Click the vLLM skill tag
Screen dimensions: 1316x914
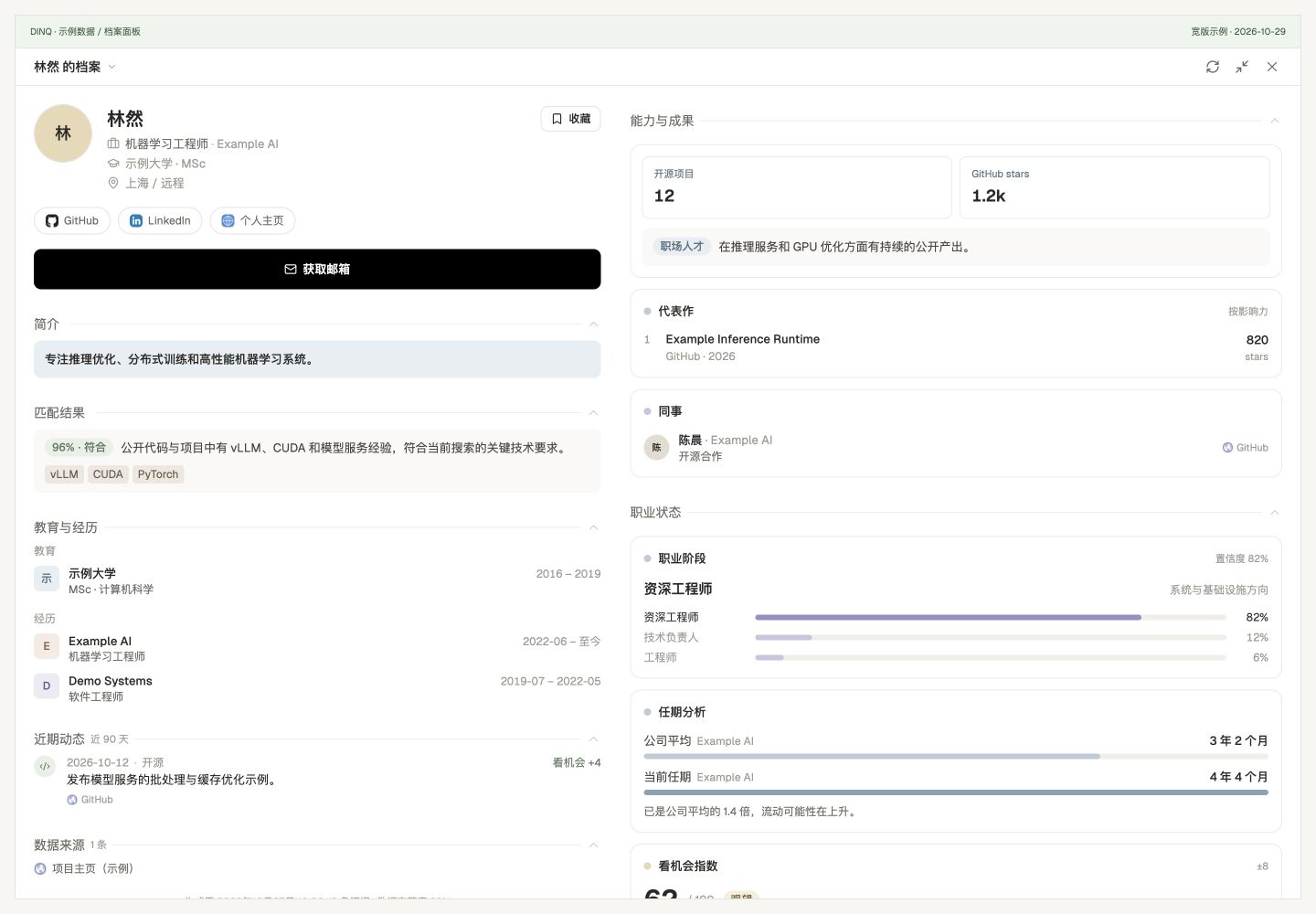64,474
